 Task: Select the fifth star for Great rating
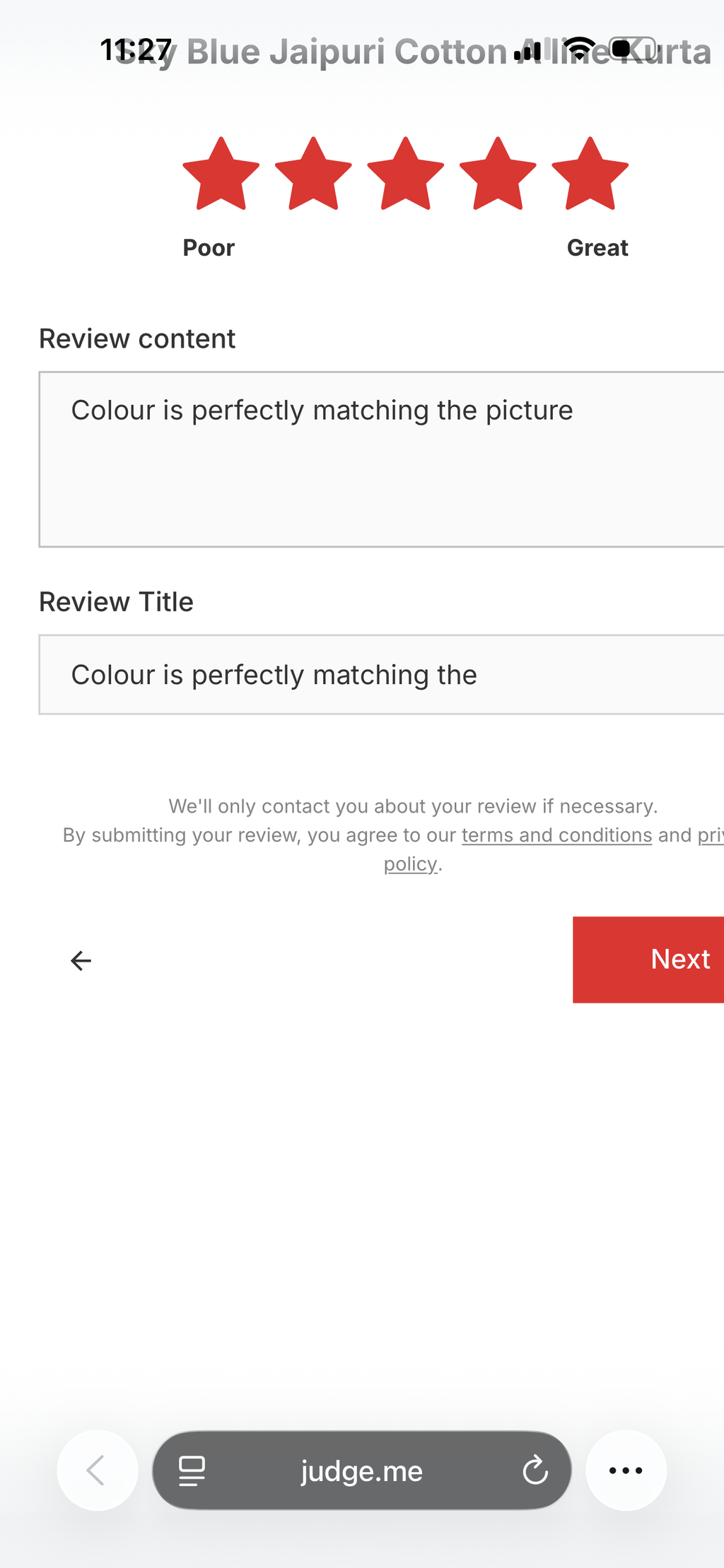coord(590,174)
